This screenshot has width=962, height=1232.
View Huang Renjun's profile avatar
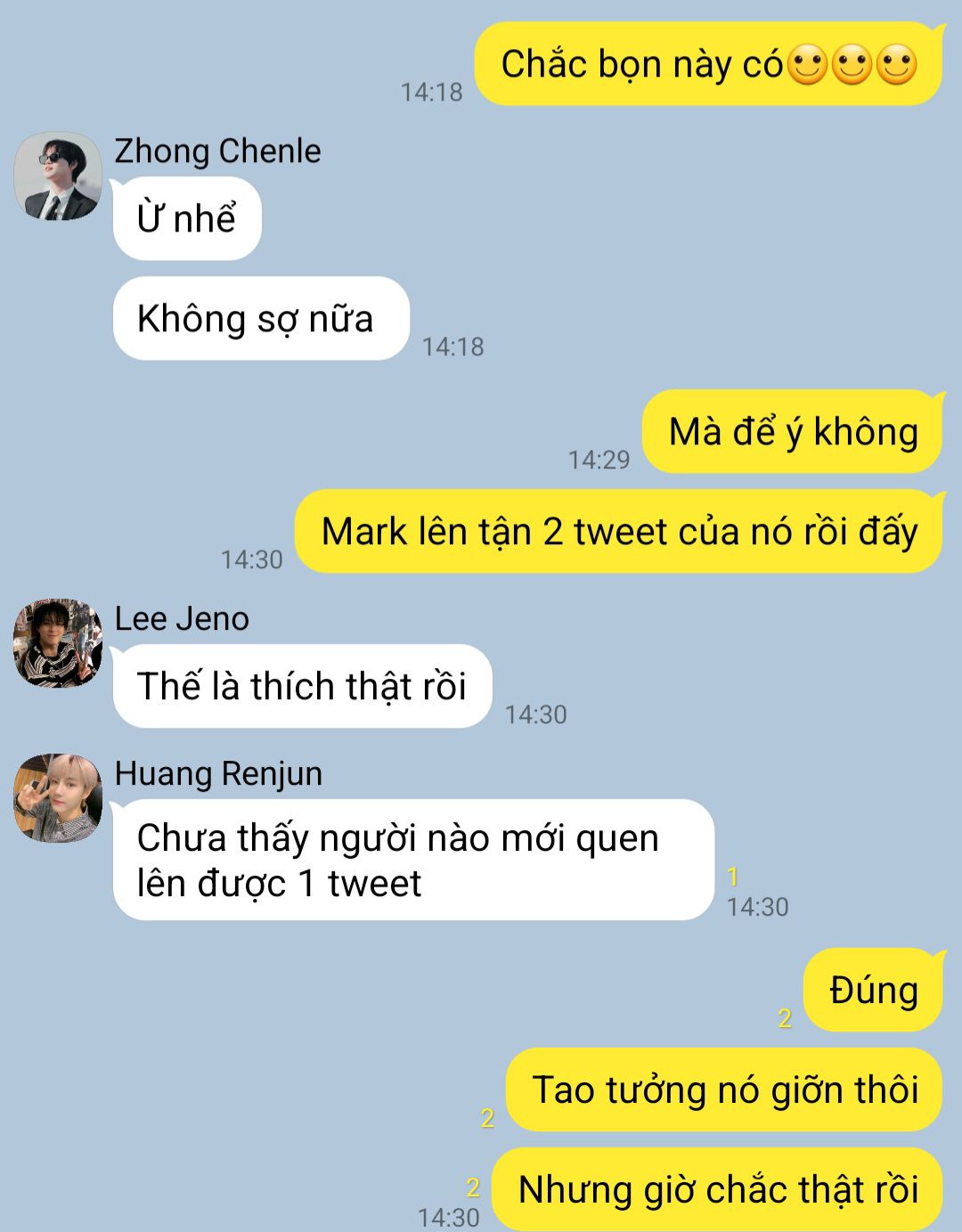pos(58,798)
